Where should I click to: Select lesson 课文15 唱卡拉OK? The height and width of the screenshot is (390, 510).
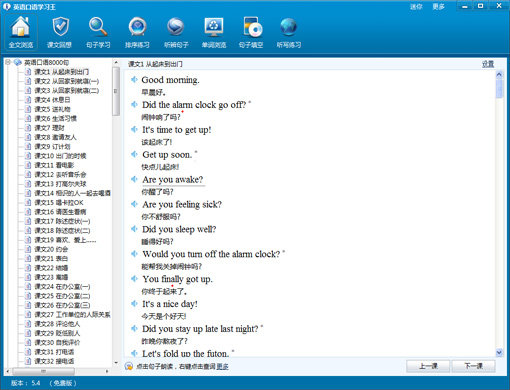click(59, 202)
